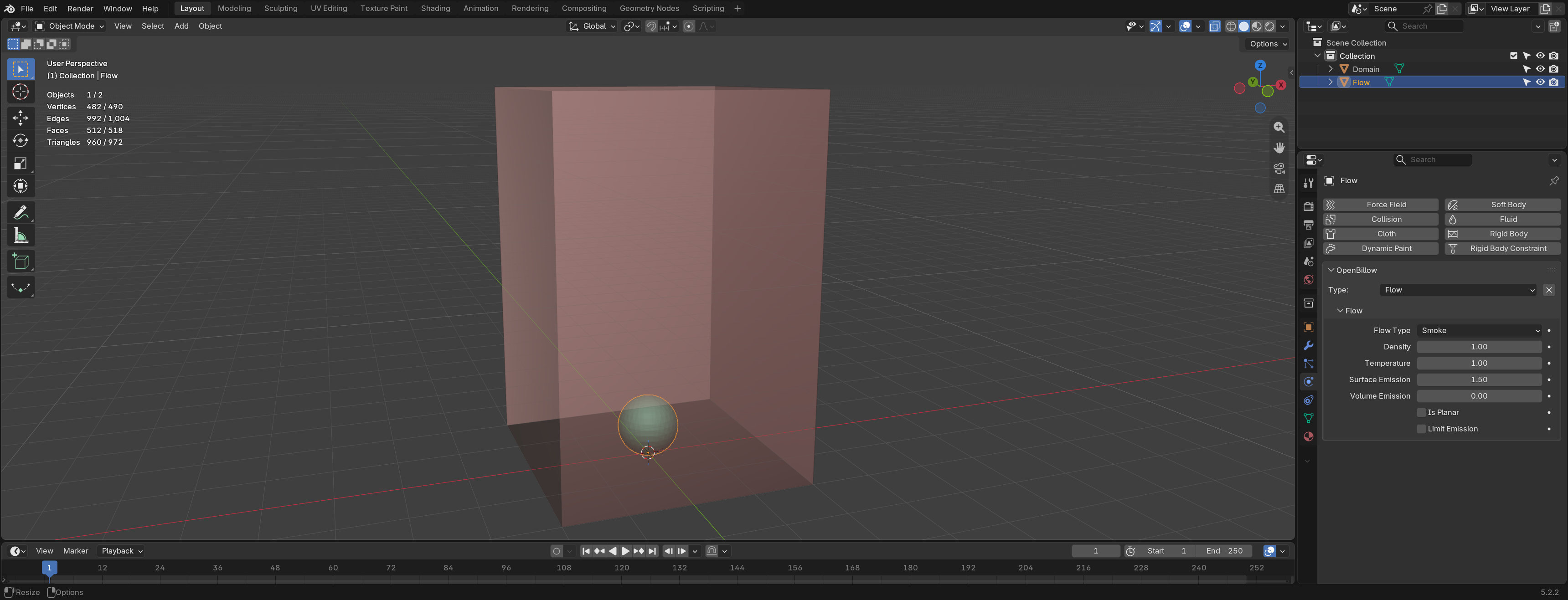This screenshot has height=600, width=1568.
Task: Open the World properties tab icon
Action: click(1308, 279)
